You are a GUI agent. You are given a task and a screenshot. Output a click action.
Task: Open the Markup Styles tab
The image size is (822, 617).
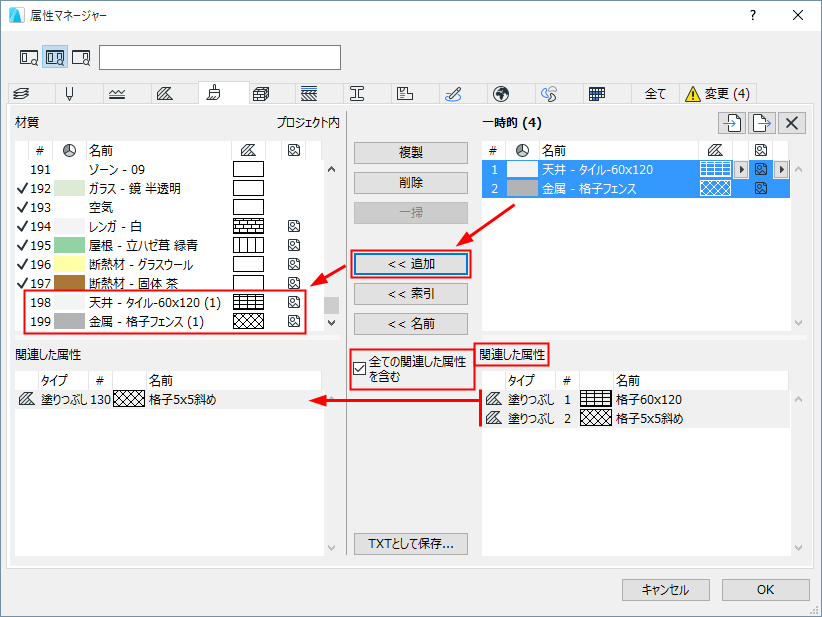[453, 94]
